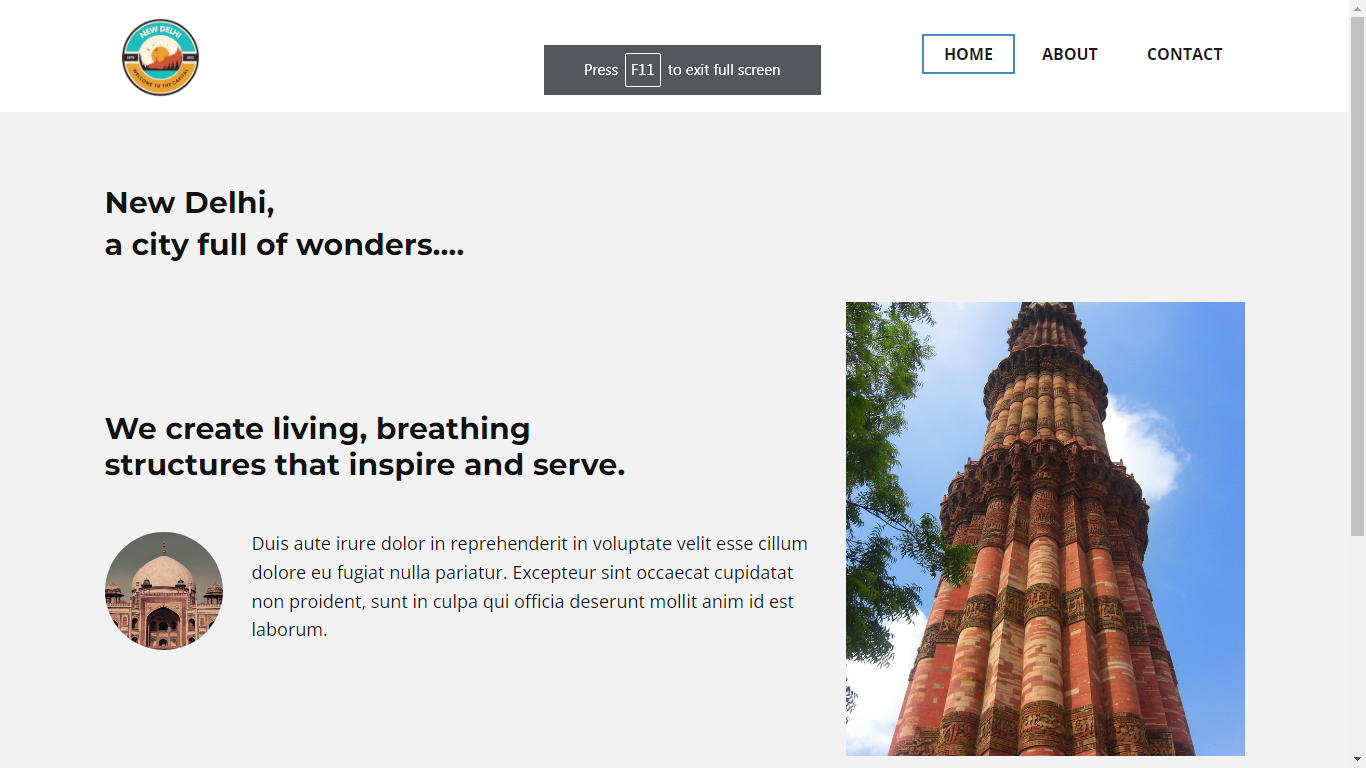This screenshot has height=768, width=1366.
Task: Click the scrollbar up arrow
Action: coord(1358,7)
